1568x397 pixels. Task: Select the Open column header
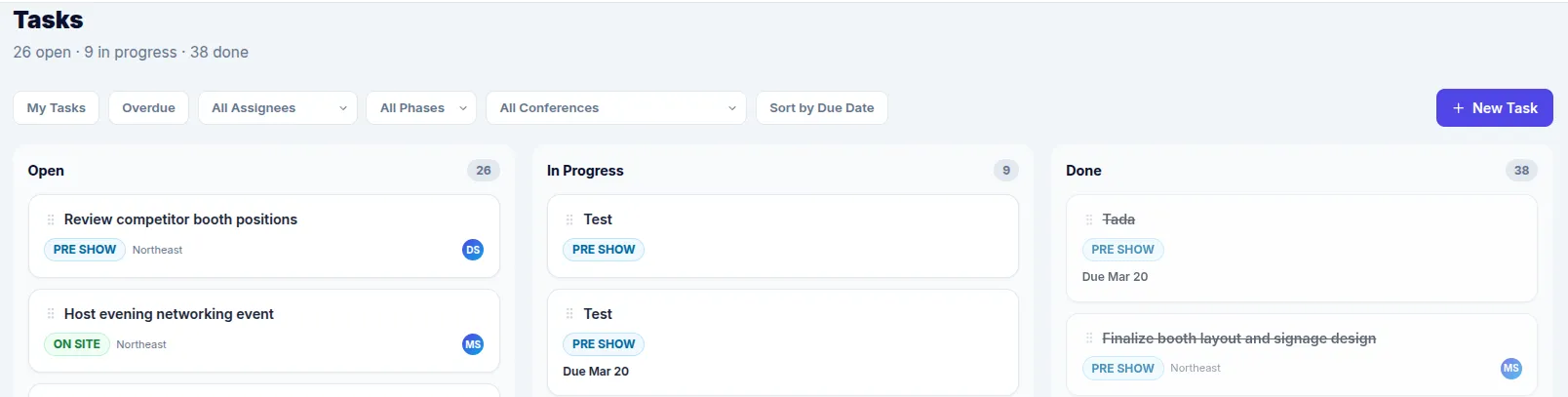point(46,171)
